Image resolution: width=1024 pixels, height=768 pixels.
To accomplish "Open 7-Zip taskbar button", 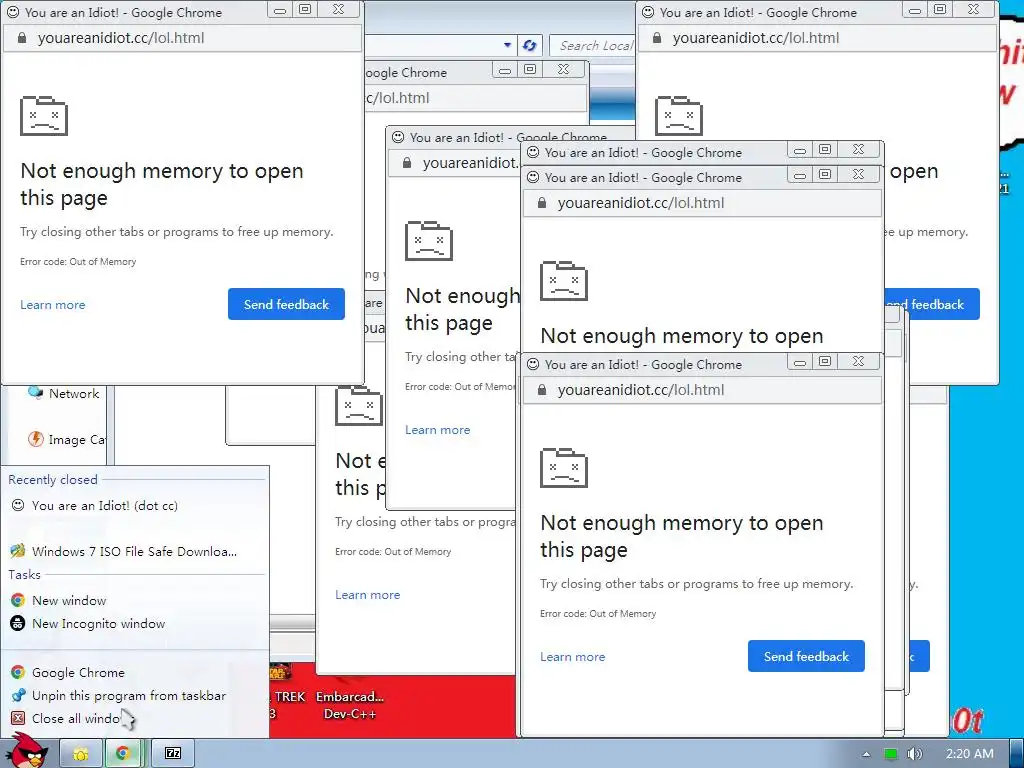I will pos(173,754).
